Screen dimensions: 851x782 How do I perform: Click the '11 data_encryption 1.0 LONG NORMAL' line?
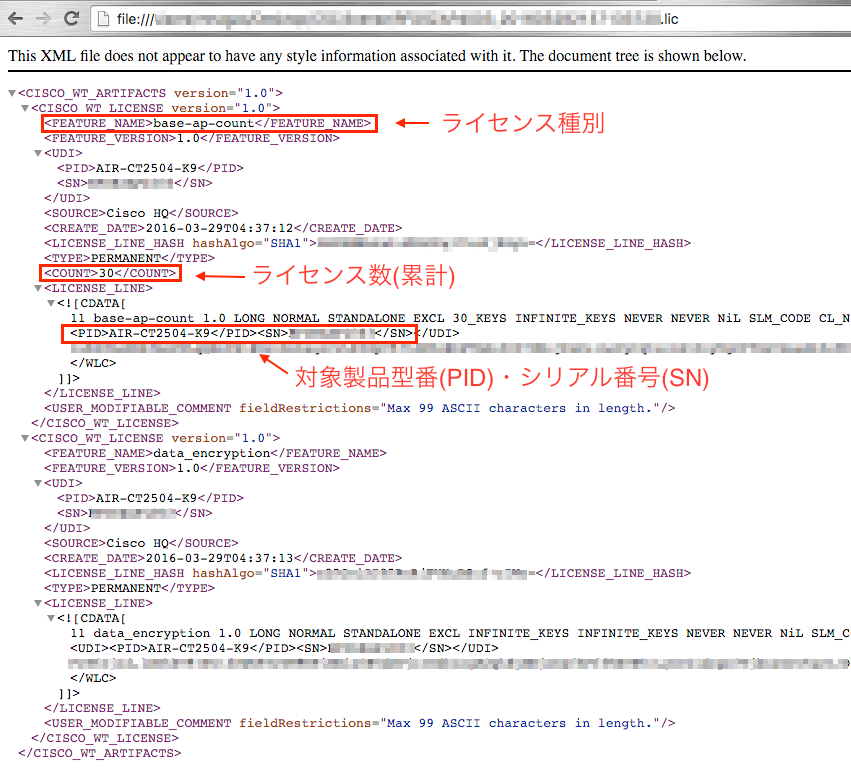460,633
